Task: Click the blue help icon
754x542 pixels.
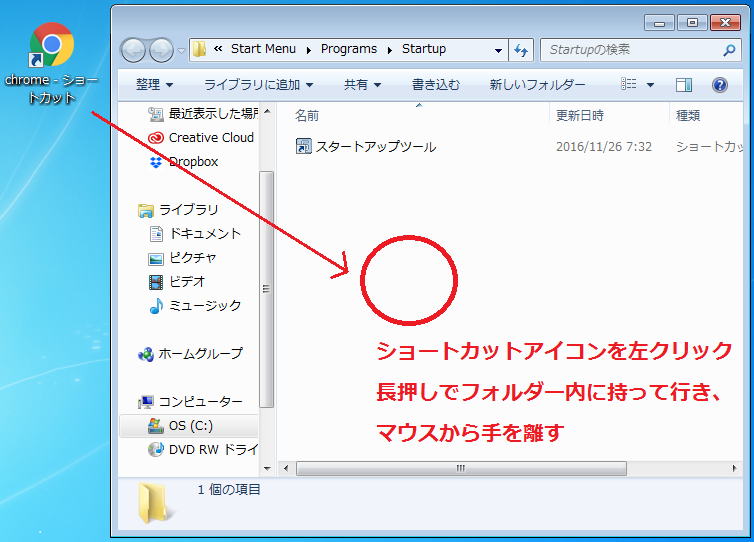Action: 719,85
